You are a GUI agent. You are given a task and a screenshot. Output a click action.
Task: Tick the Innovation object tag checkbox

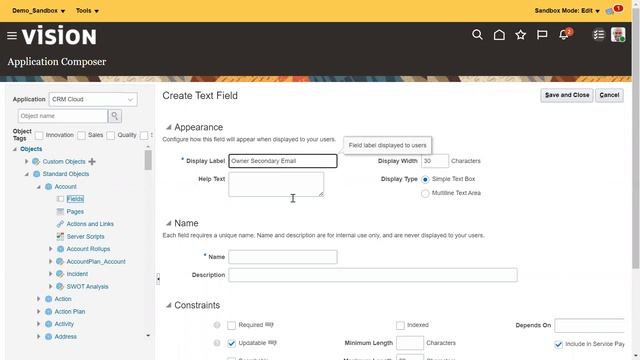pyautogui.click(x=39, y=135)
